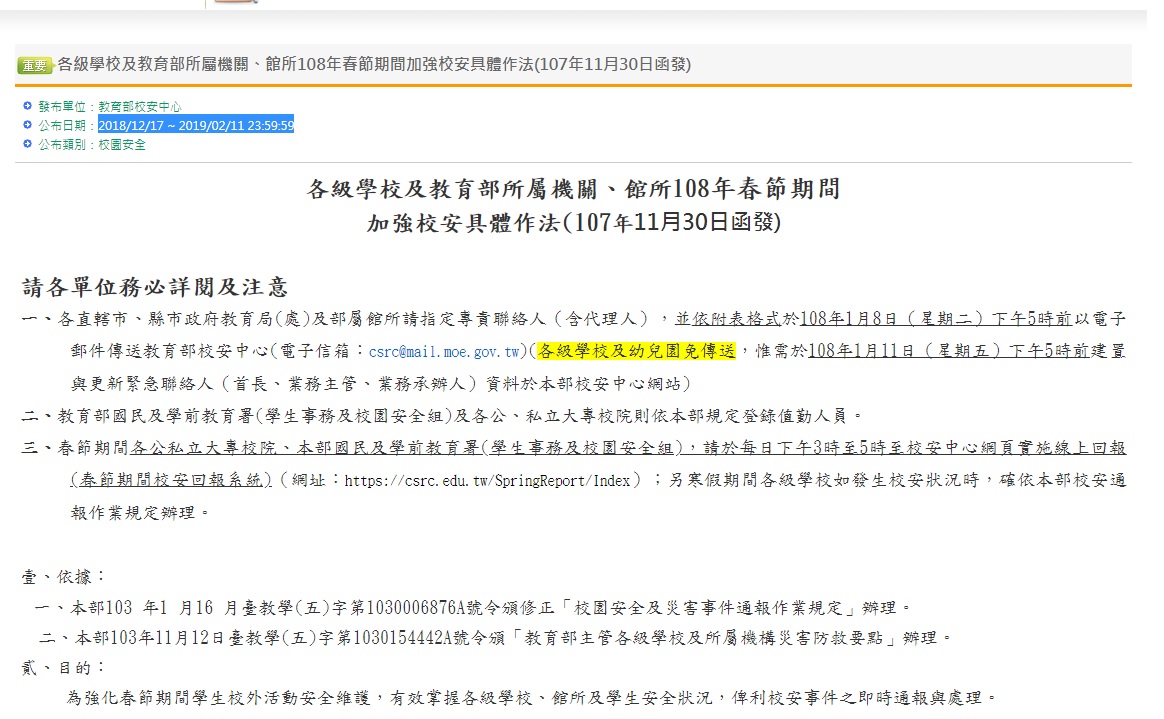
Task: Click the yellow highlighted 各級學校及幼兒園免傳送 text
Action: (636, 351)
